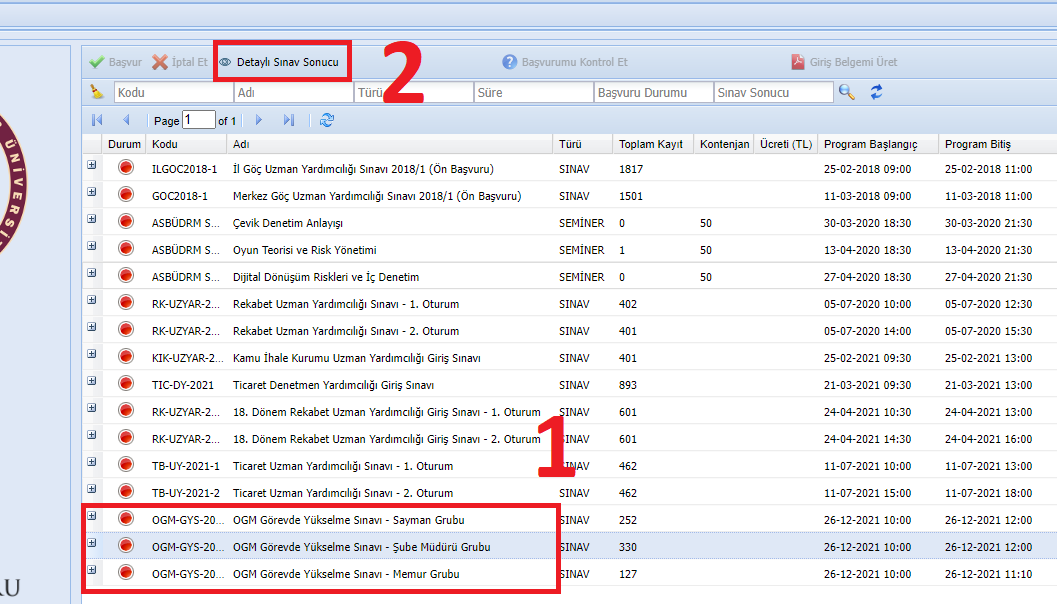The height and width of the screenshot is (604, 1057).
Task: Expand the TB-UY-2021-2 row
Action: tap(92, 489)
